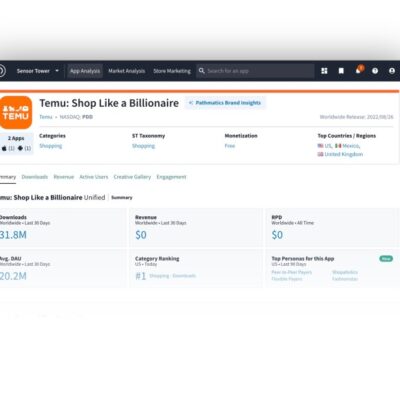Click the Pathmatics Brand Insights button
Image resolution: width=400 pixels, height=400 pixels.
coord(225,103)
